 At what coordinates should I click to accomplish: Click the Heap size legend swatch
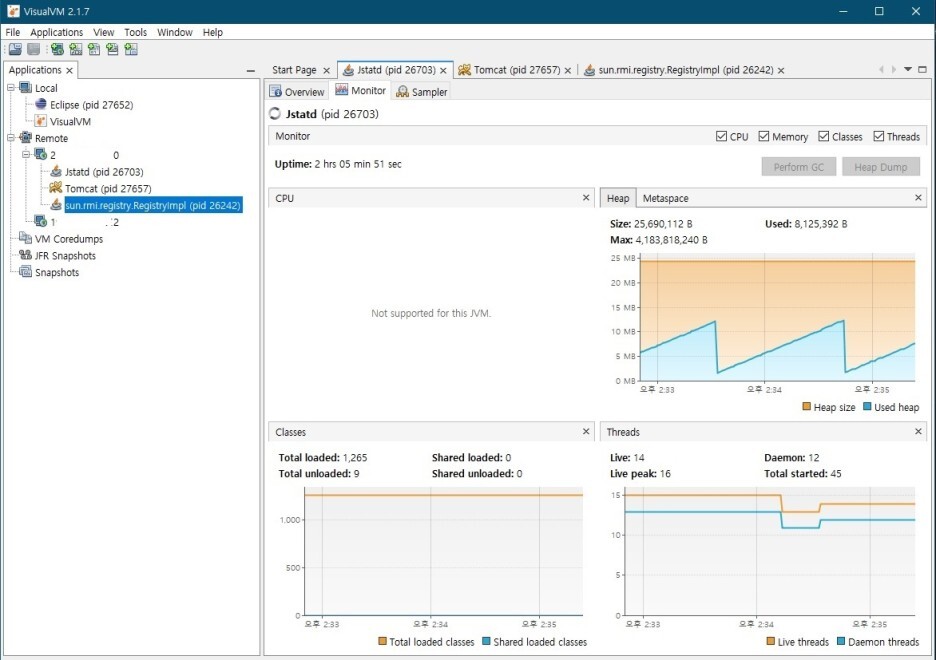pyautogui.click(x=806, y=406)
